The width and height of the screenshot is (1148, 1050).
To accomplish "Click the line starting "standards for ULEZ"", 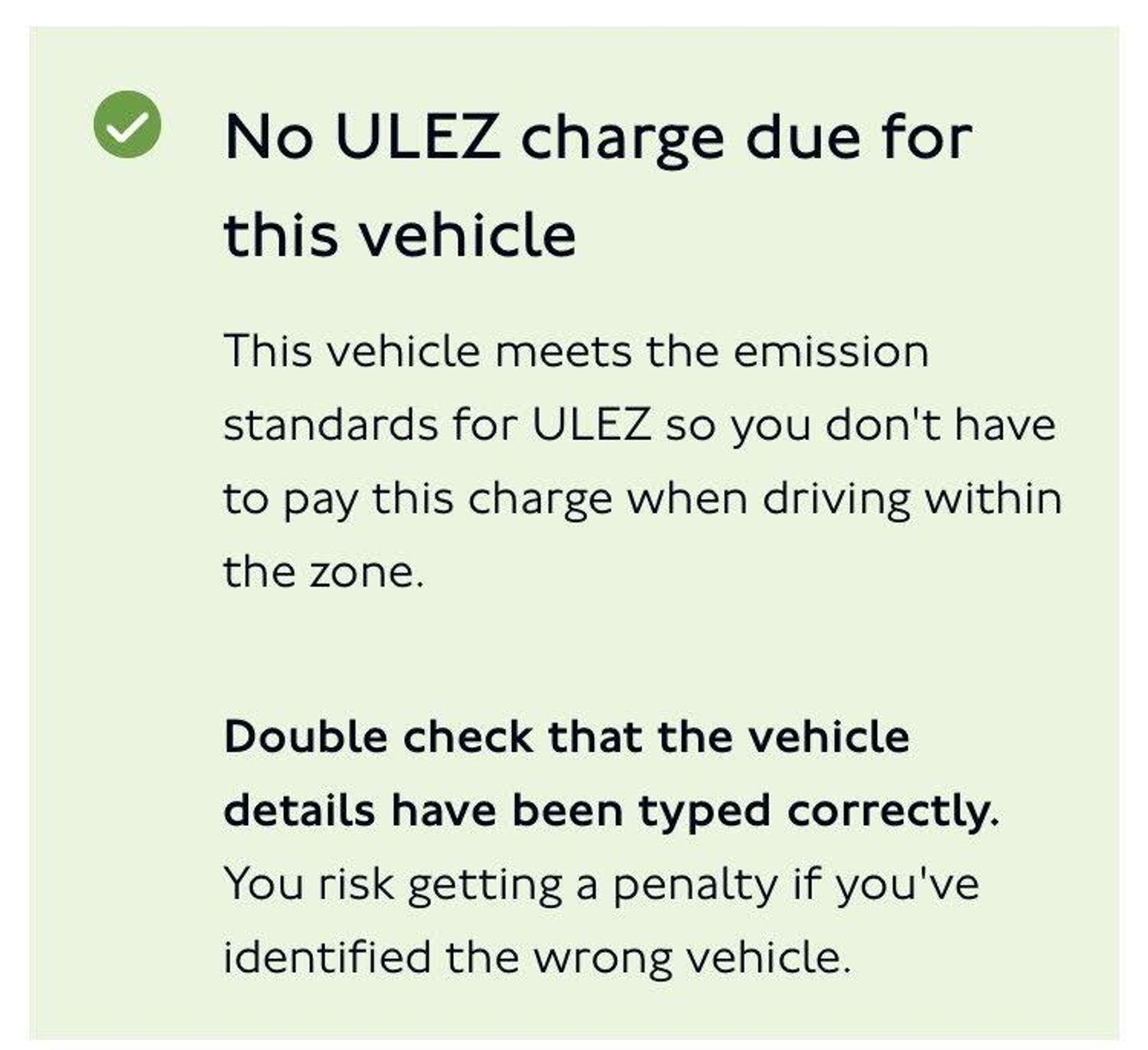I will coord(639,424).
